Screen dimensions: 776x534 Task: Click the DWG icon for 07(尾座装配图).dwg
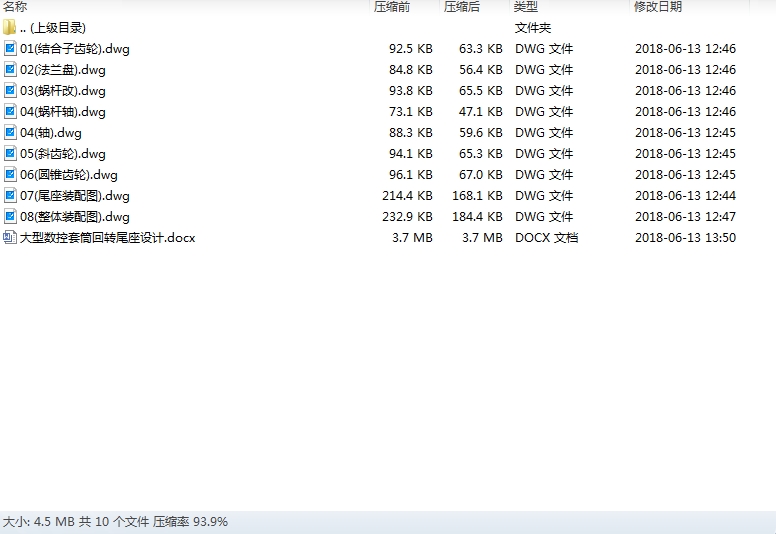click(10, 195)
